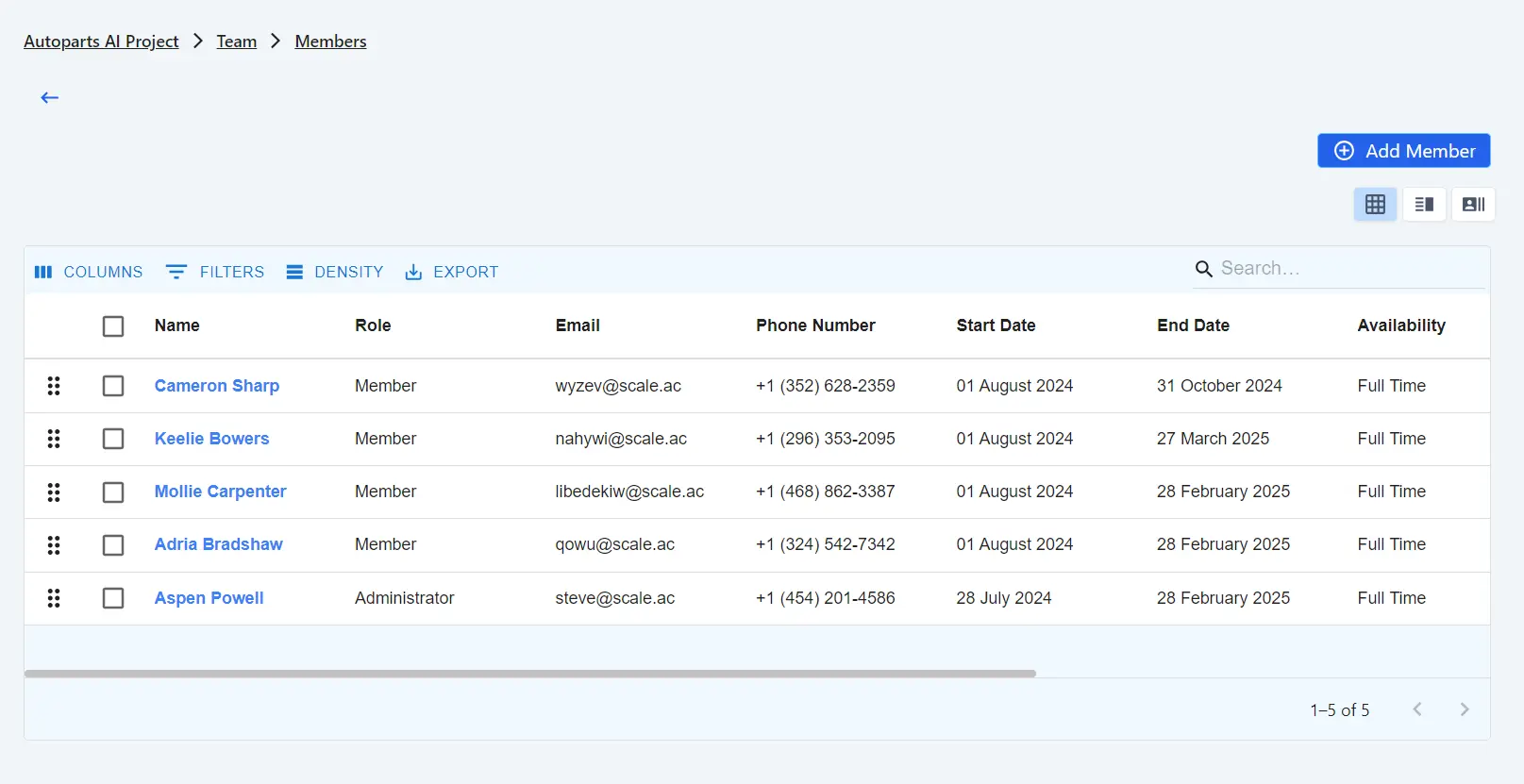Image resolution: width=1524 pixels, height=784 pixels.
Task: Select Adria Bradshaw row checkbox
Action: click(x=113, y=544)
